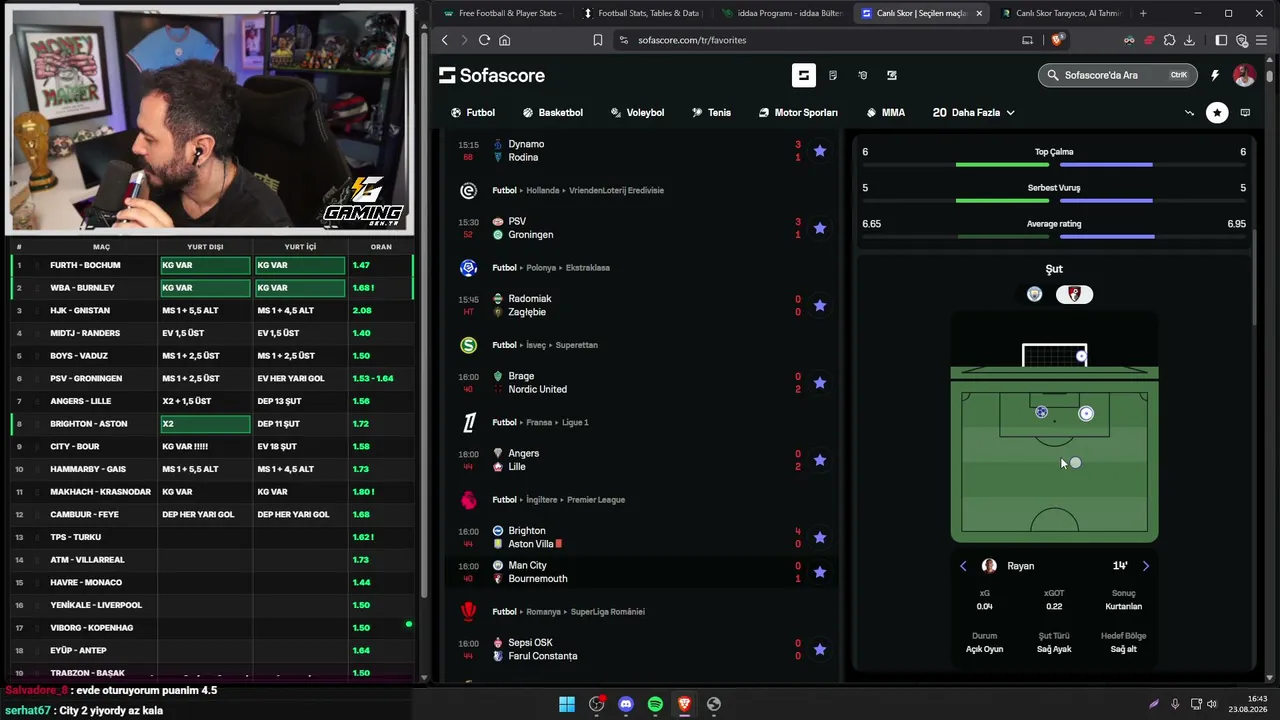Screen dimensions: 1280x720
Task: Select the shot marker inside the goal frame
Action: click(x=1081, y=356)
